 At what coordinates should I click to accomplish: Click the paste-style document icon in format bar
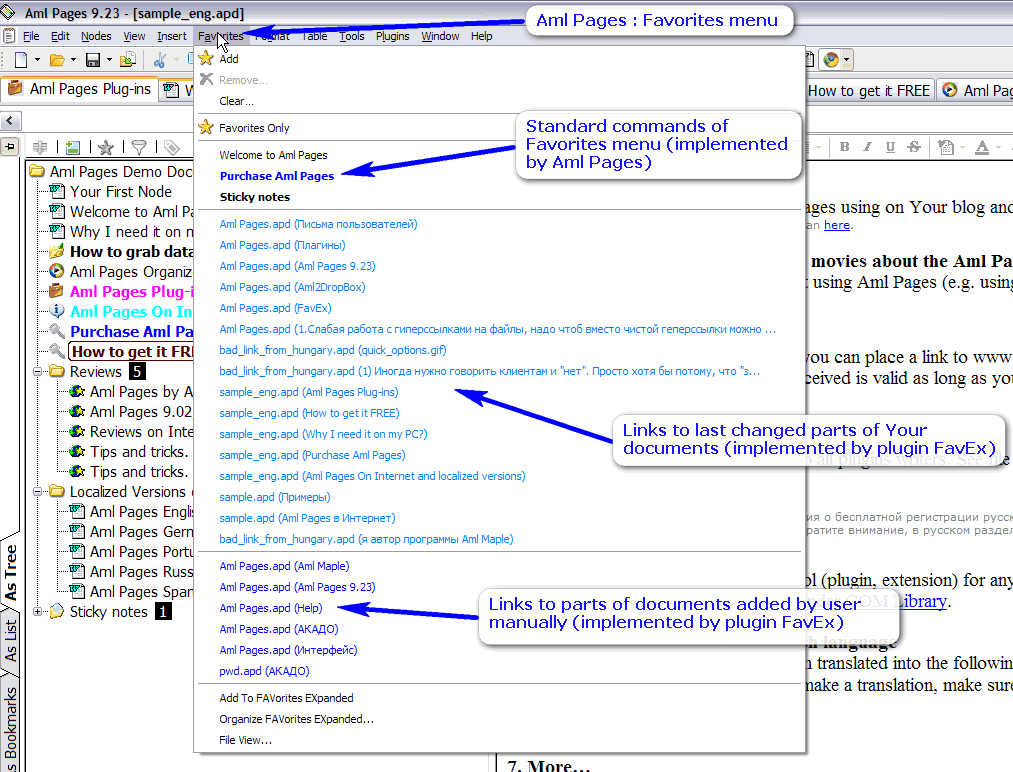(946, 147)
